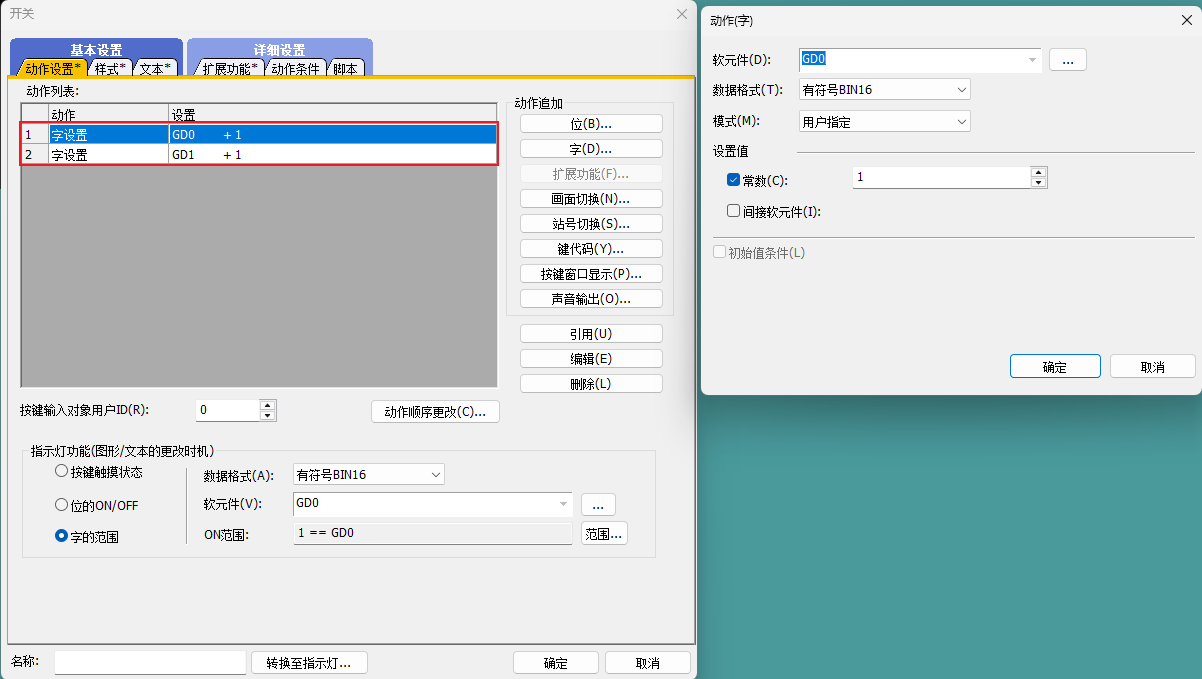Click the browse button beside 软元件(V) field
Image resolution: width=1202 pixels, height=679 pixels.
[598, 505]
